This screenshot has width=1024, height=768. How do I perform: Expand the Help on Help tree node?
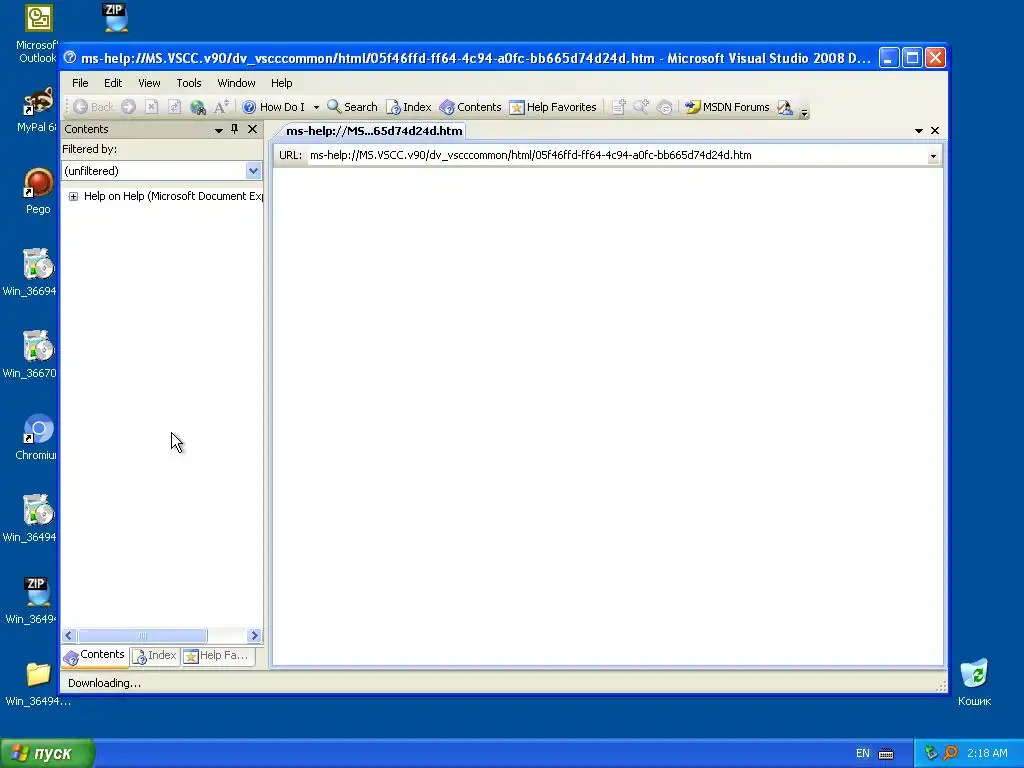73,197
